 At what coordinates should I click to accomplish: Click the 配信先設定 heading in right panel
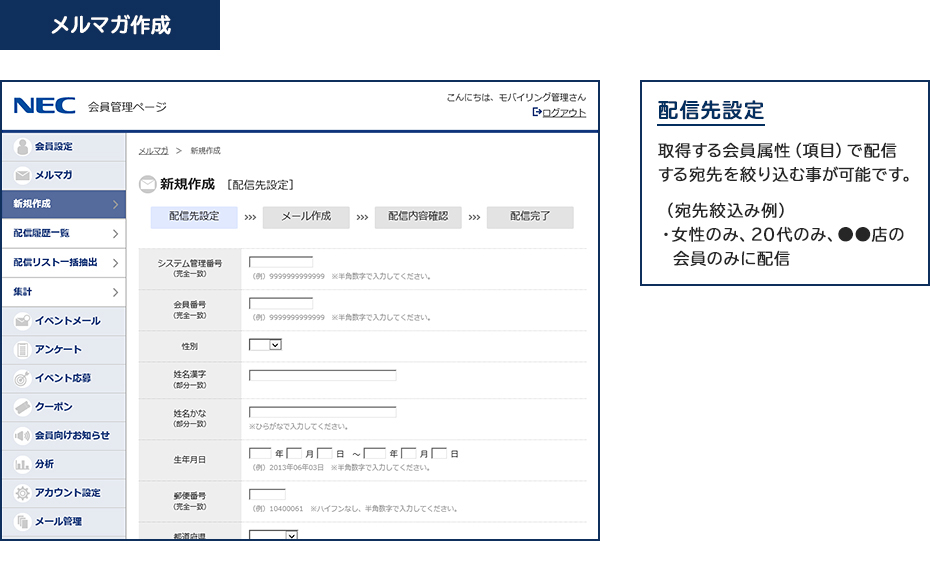[711, 111]
